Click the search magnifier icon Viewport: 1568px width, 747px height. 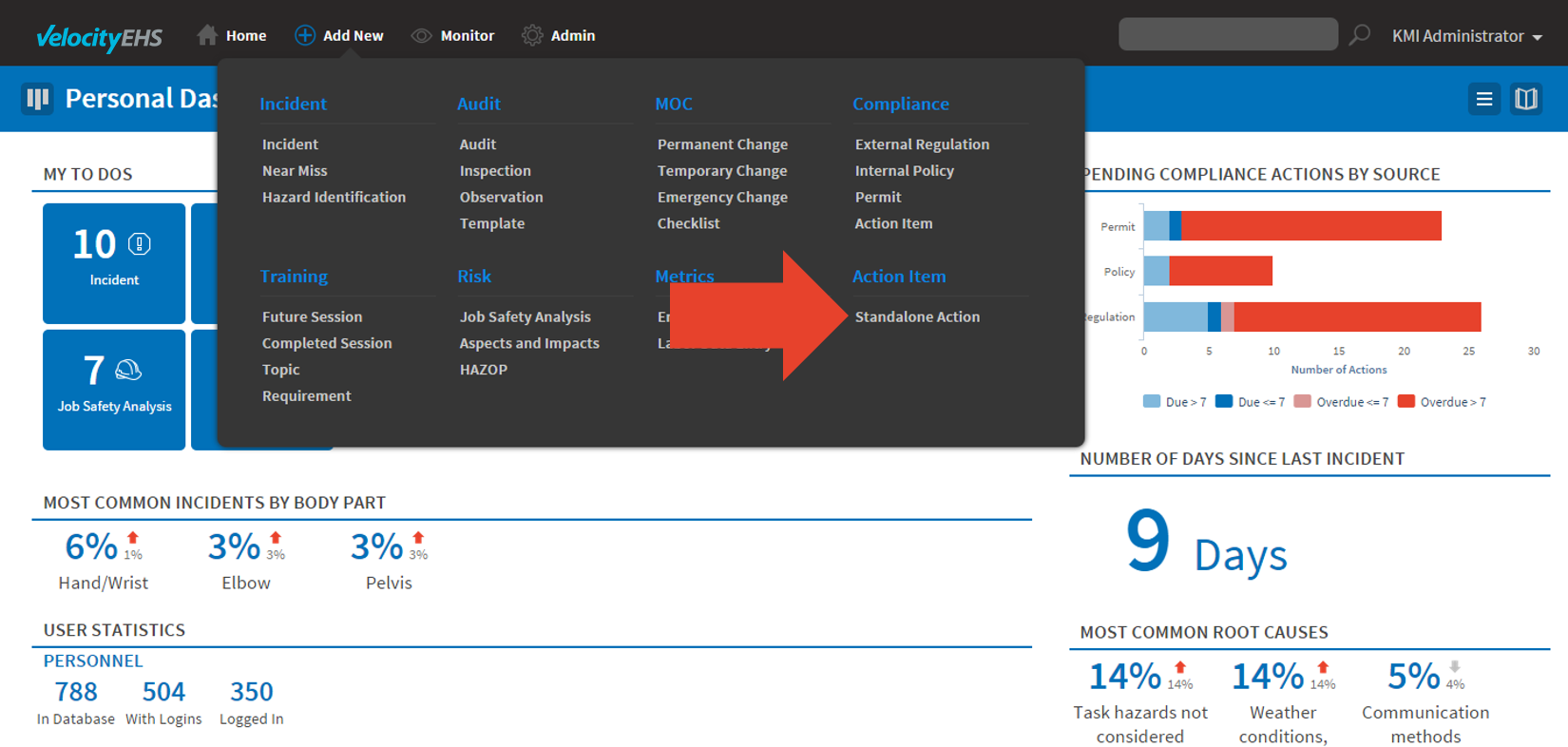tap(1360, 35)
